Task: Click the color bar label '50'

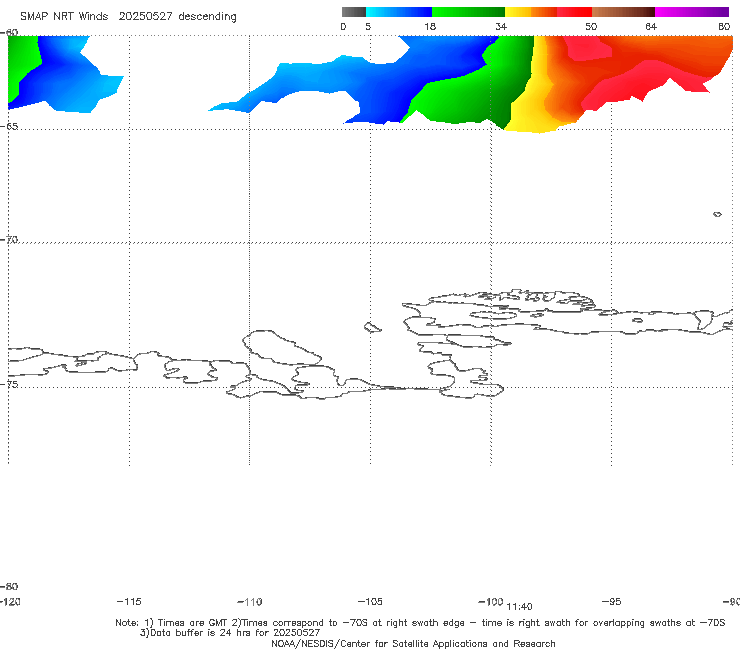Action: click(591, 26)
